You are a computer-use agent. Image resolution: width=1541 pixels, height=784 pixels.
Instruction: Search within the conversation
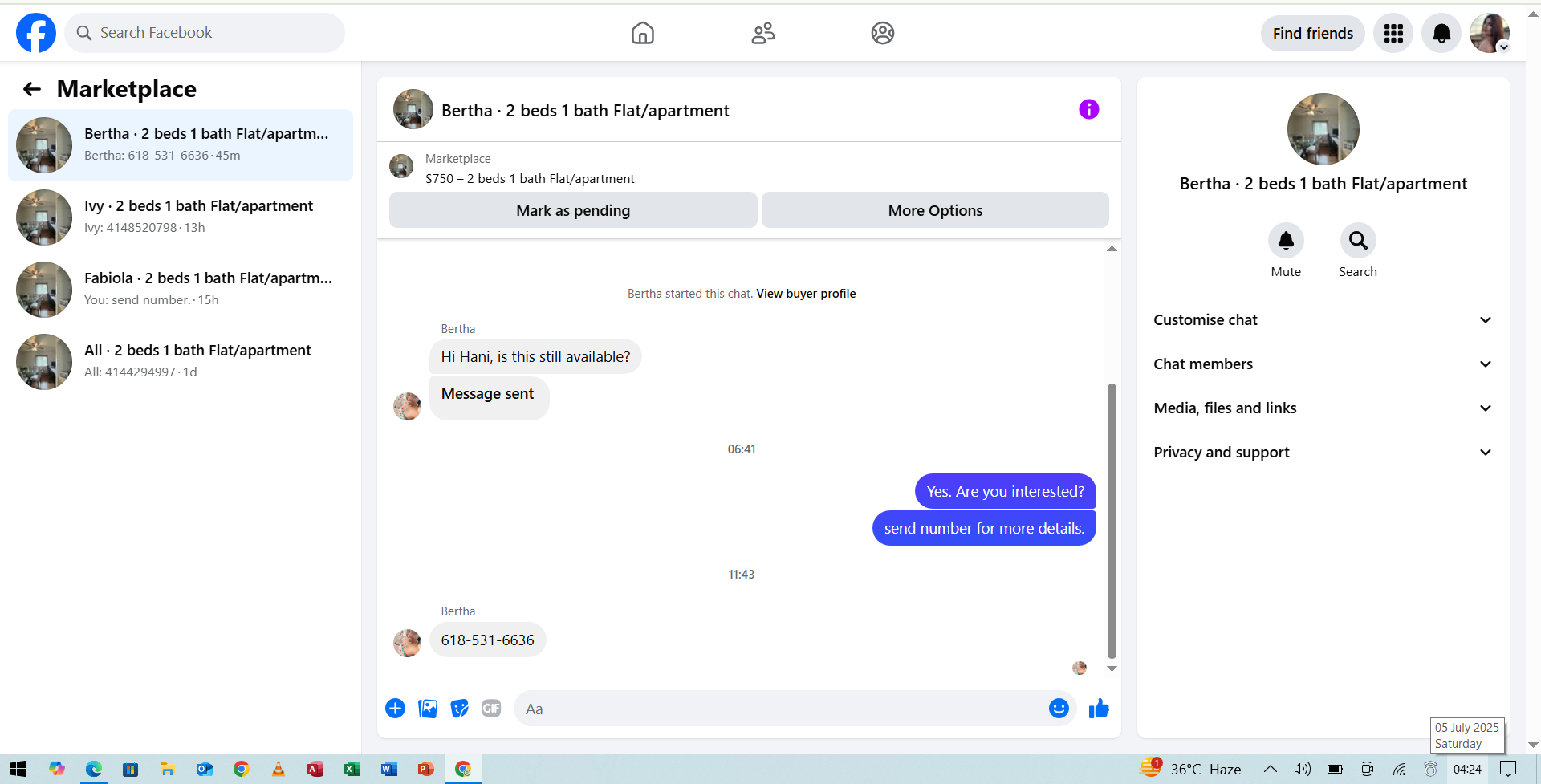click(x=1358, y=241)
